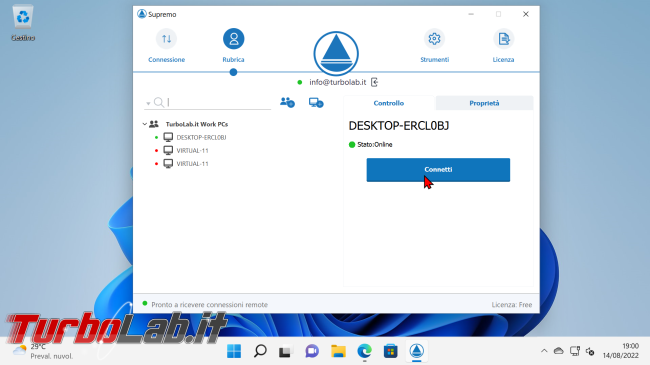Click the Supremo sailboat logo
This screenshot has width=650, height=365.
(336, 54)
